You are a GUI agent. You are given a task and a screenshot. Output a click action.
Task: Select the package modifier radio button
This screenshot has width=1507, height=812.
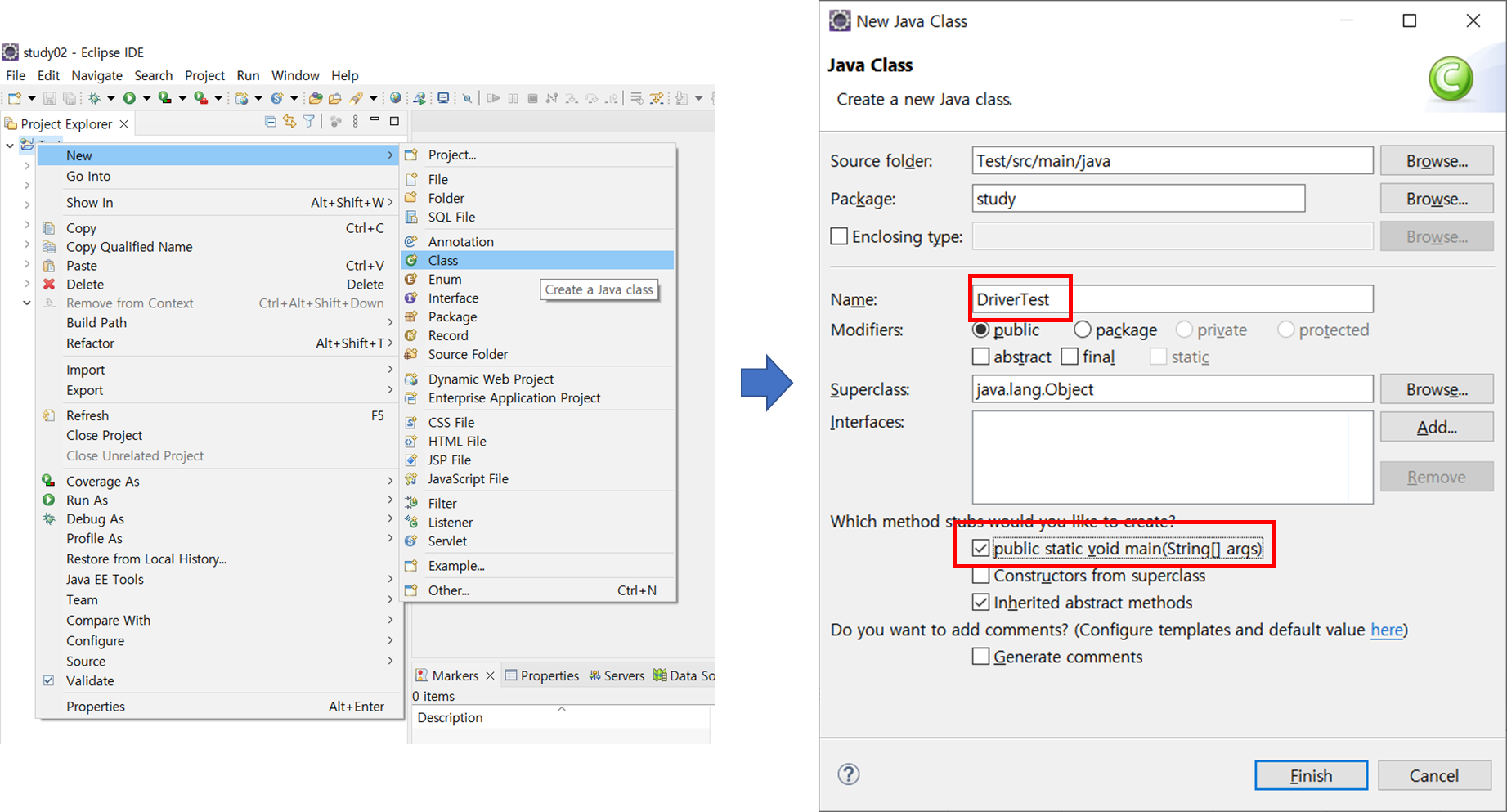point(1083,330)
